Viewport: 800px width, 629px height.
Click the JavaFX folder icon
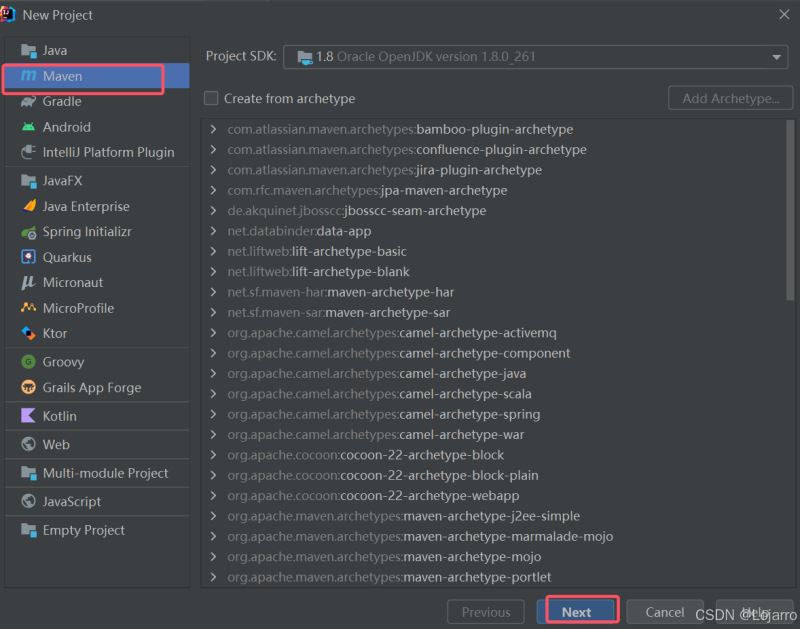(x=29, y=181)
